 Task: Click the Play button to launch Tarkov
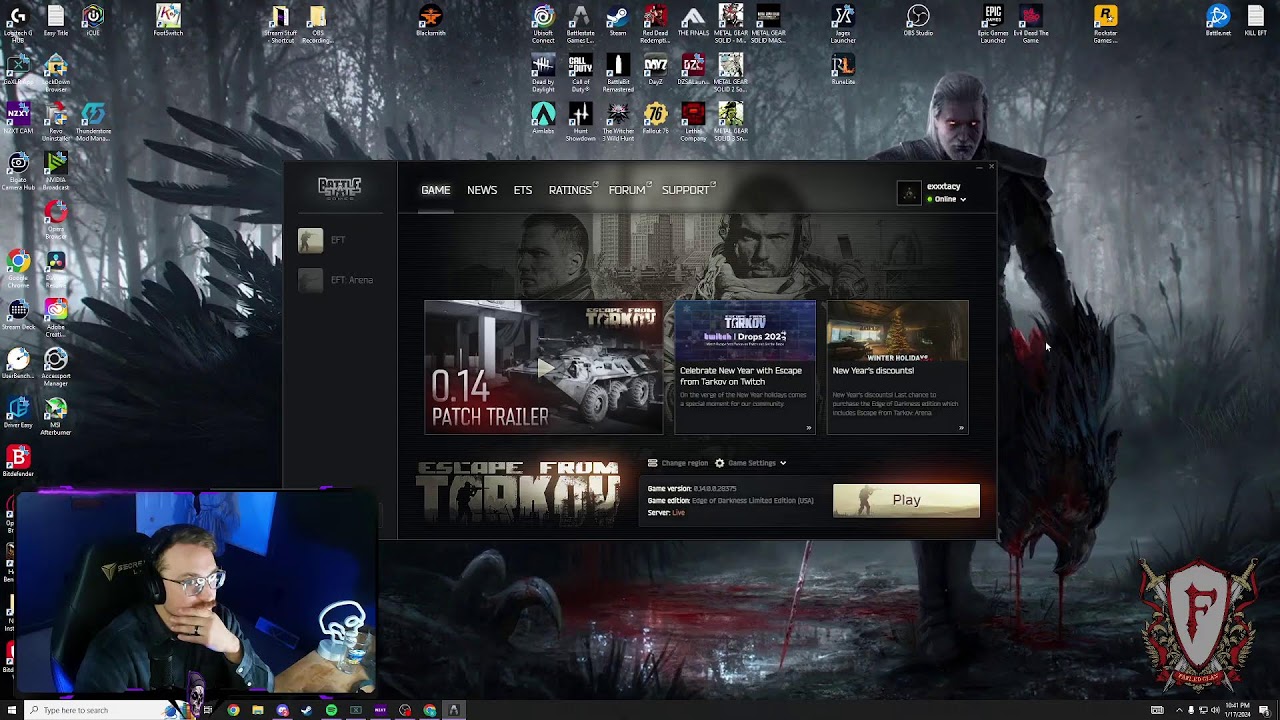906,500
